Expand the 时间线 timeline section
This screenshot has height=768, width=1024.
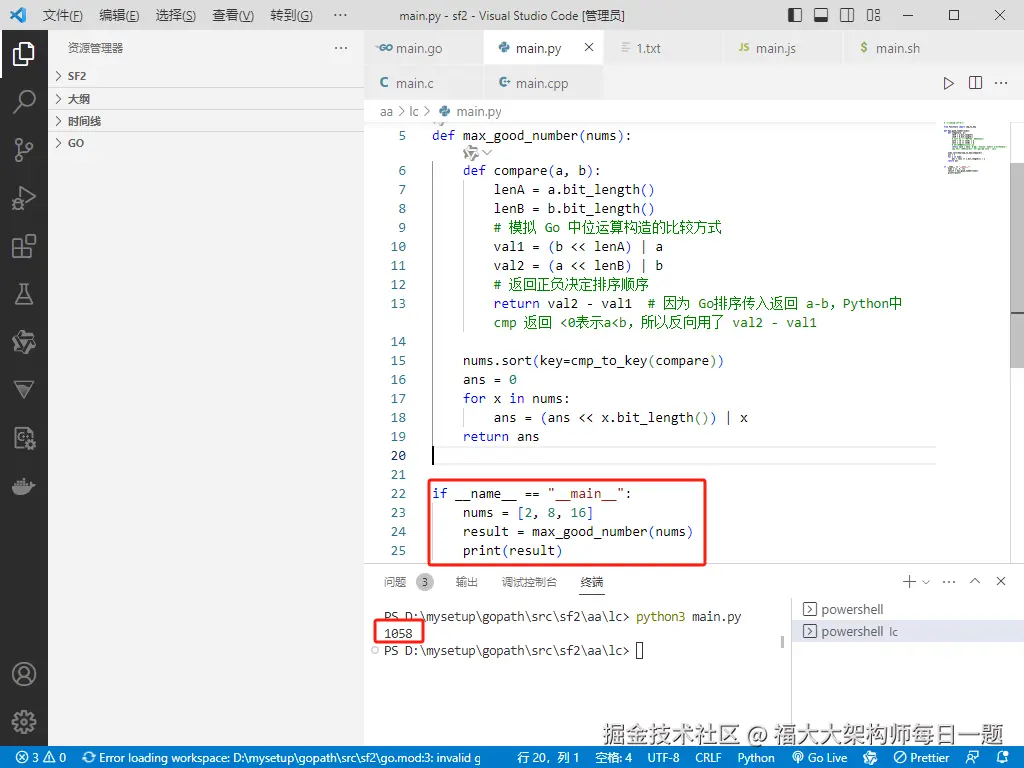point(206,121)
